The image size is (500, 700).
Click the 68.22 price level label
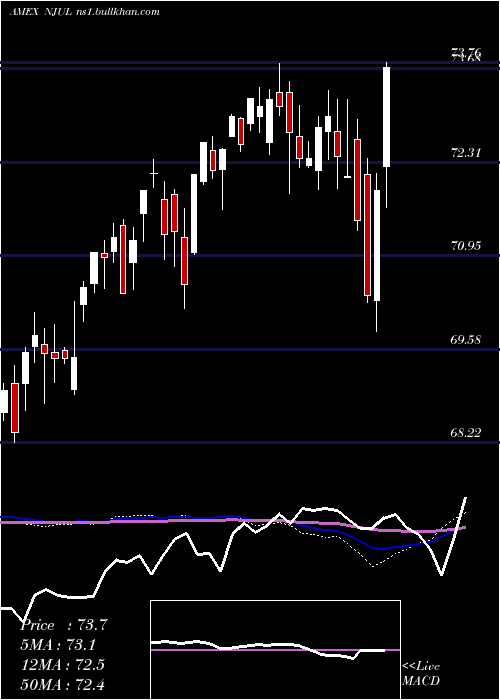click(x=466, y=433)
